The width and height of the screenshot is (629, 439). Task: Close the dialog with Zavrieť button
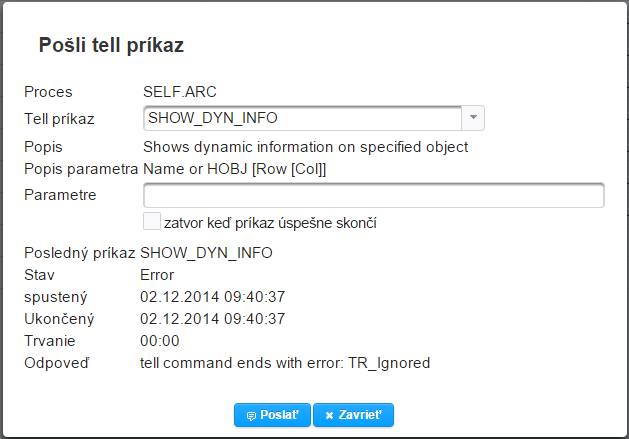click(354, 415)
